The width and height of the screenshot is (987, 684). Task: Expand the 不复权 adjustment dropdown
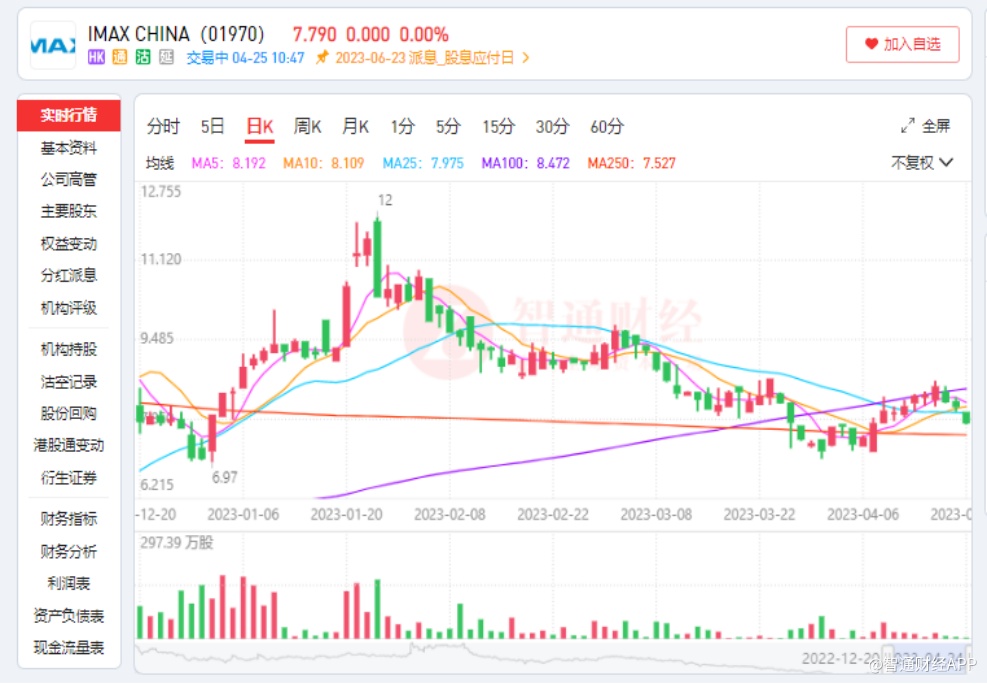(922, 162)
